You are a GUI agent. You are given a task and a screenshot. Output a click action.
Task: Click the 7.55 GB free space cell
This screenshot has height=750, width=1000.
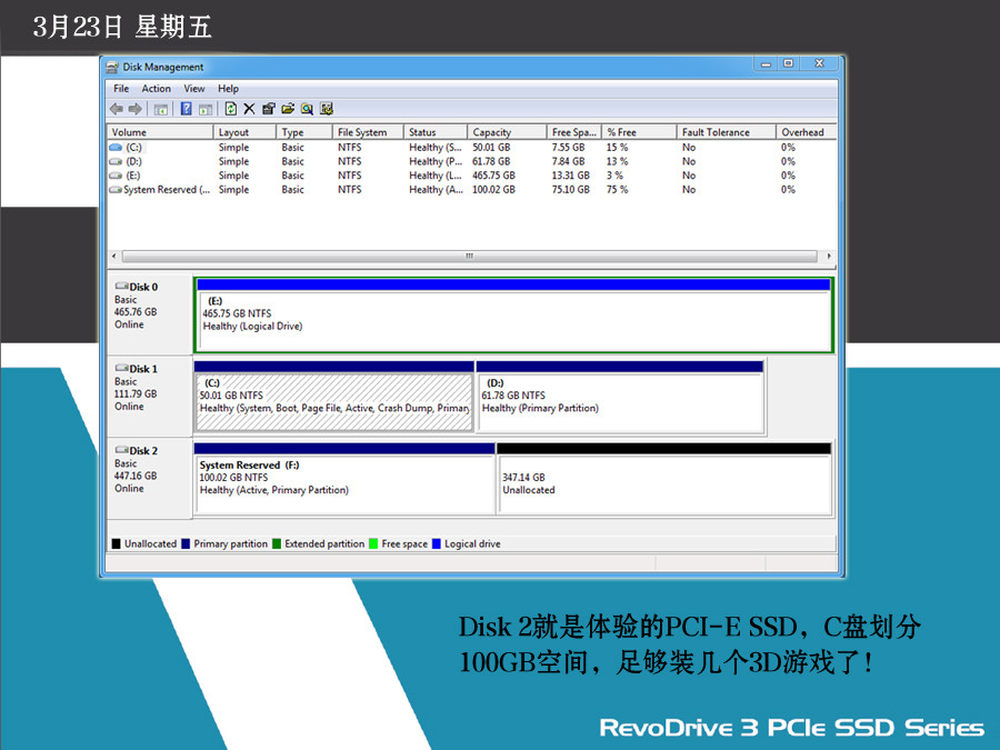pyautogui.click(x=568, y=147)
